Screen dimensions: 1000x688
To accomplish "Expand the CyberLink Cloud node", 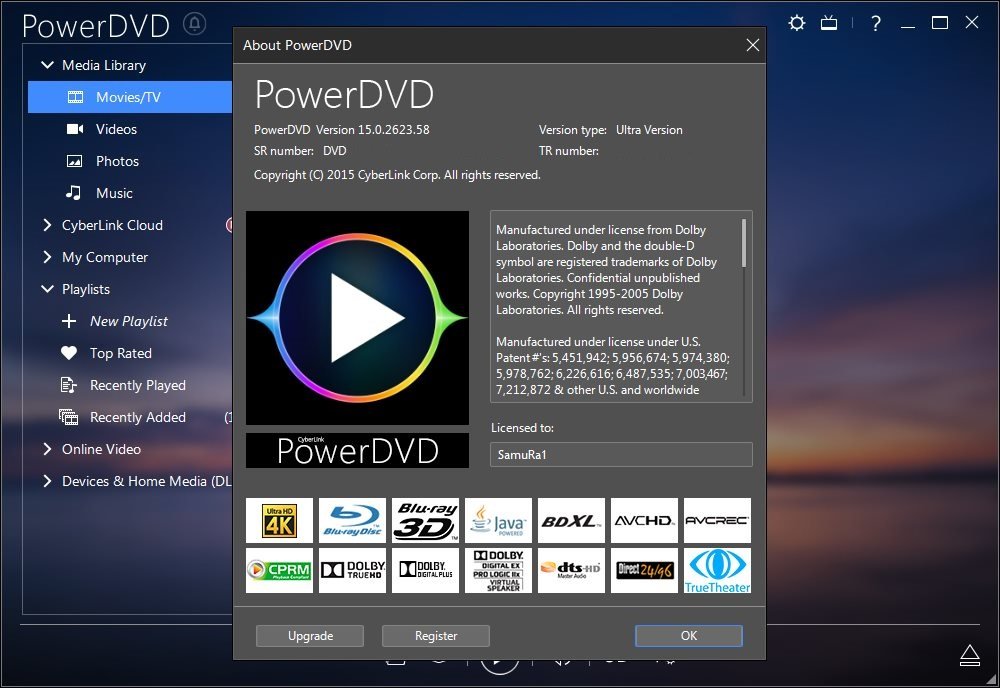I will click(x=47, y=224).
